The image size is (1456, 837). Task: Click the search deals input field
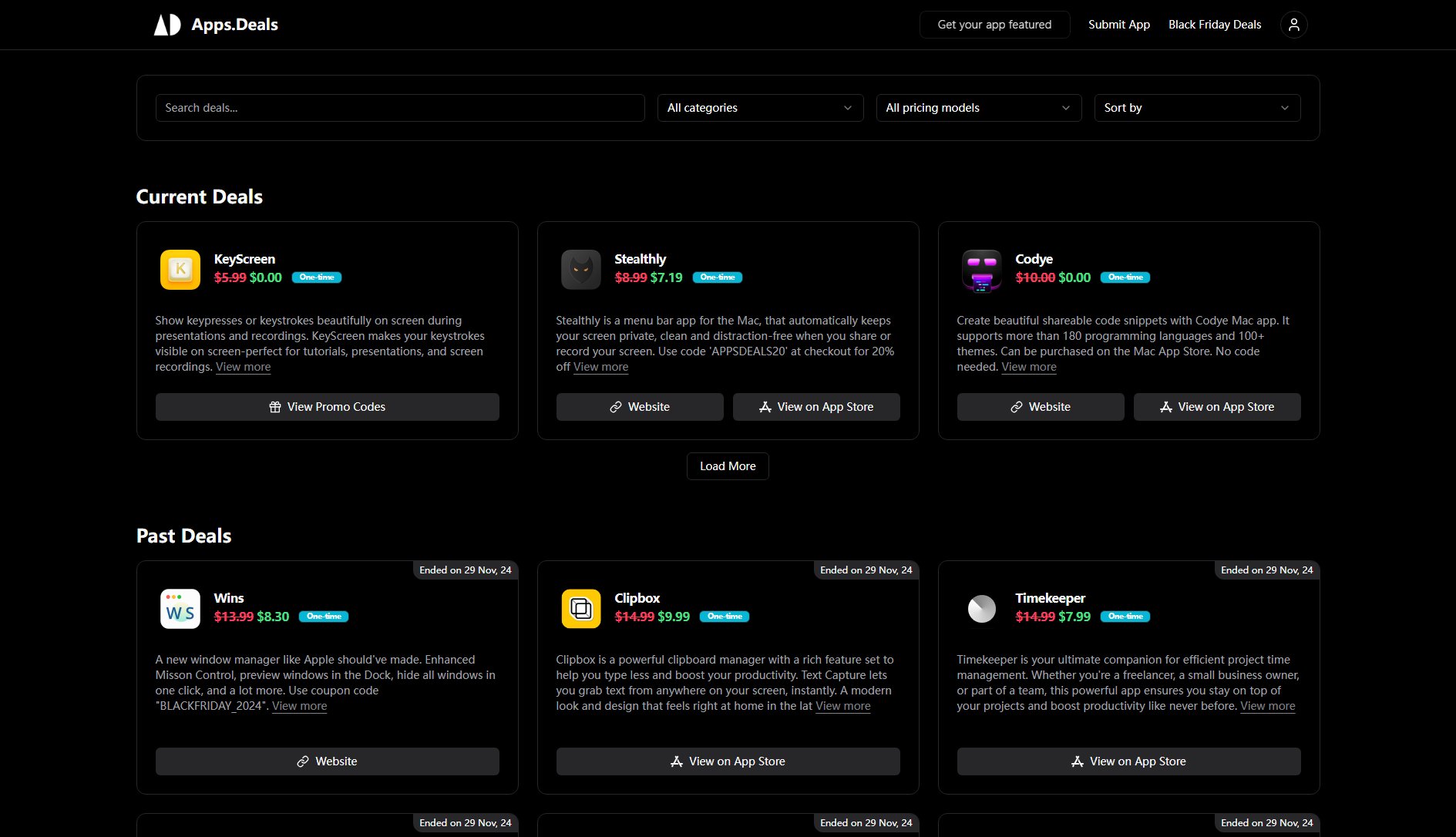(x=400, y=108)
